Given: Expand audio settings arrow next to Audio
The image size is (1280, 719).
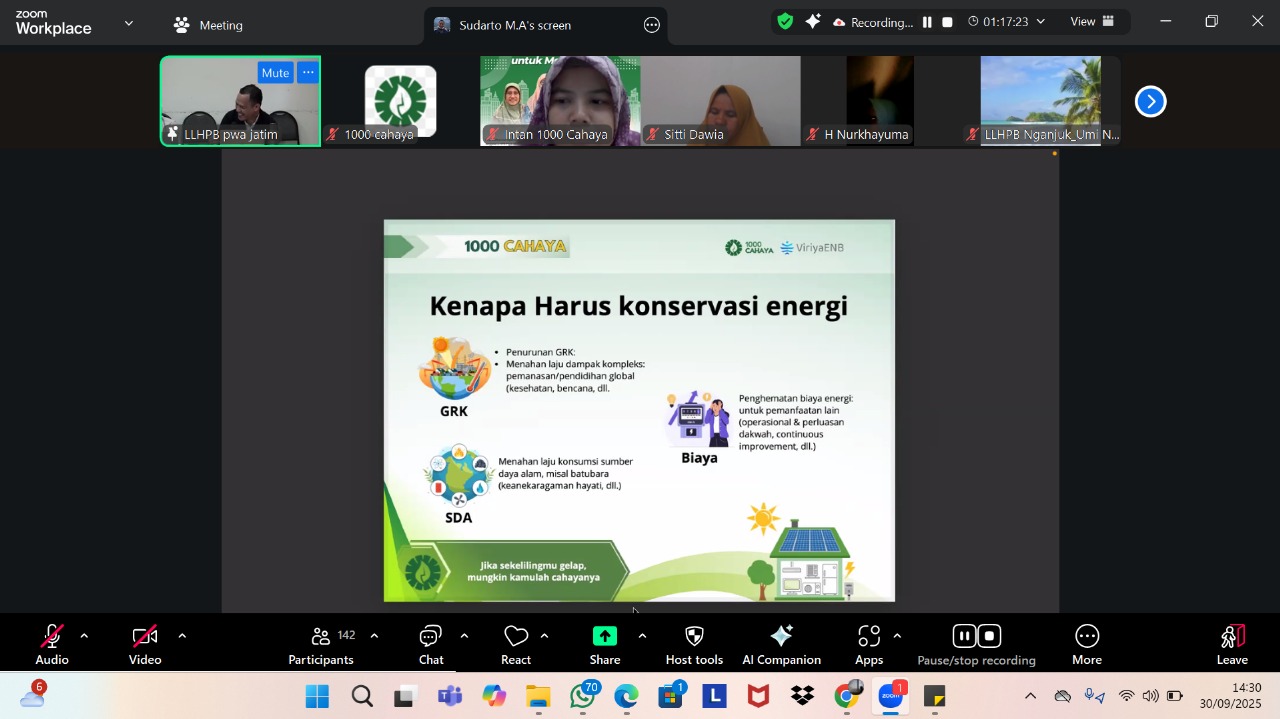Looking at the screenshot, I should click(84, 636).
